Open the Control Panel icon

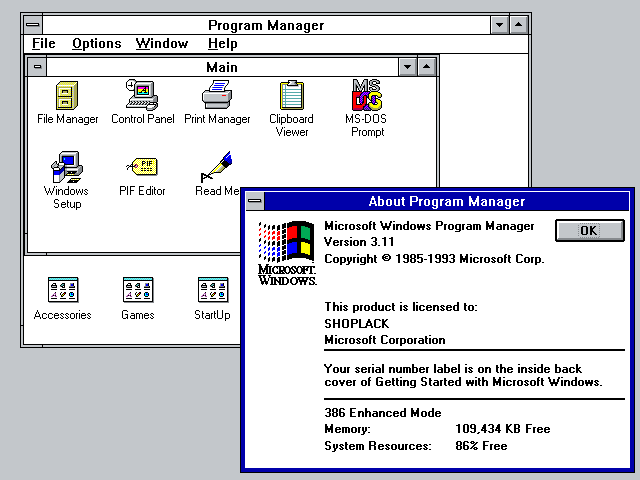tap(142, 95)
